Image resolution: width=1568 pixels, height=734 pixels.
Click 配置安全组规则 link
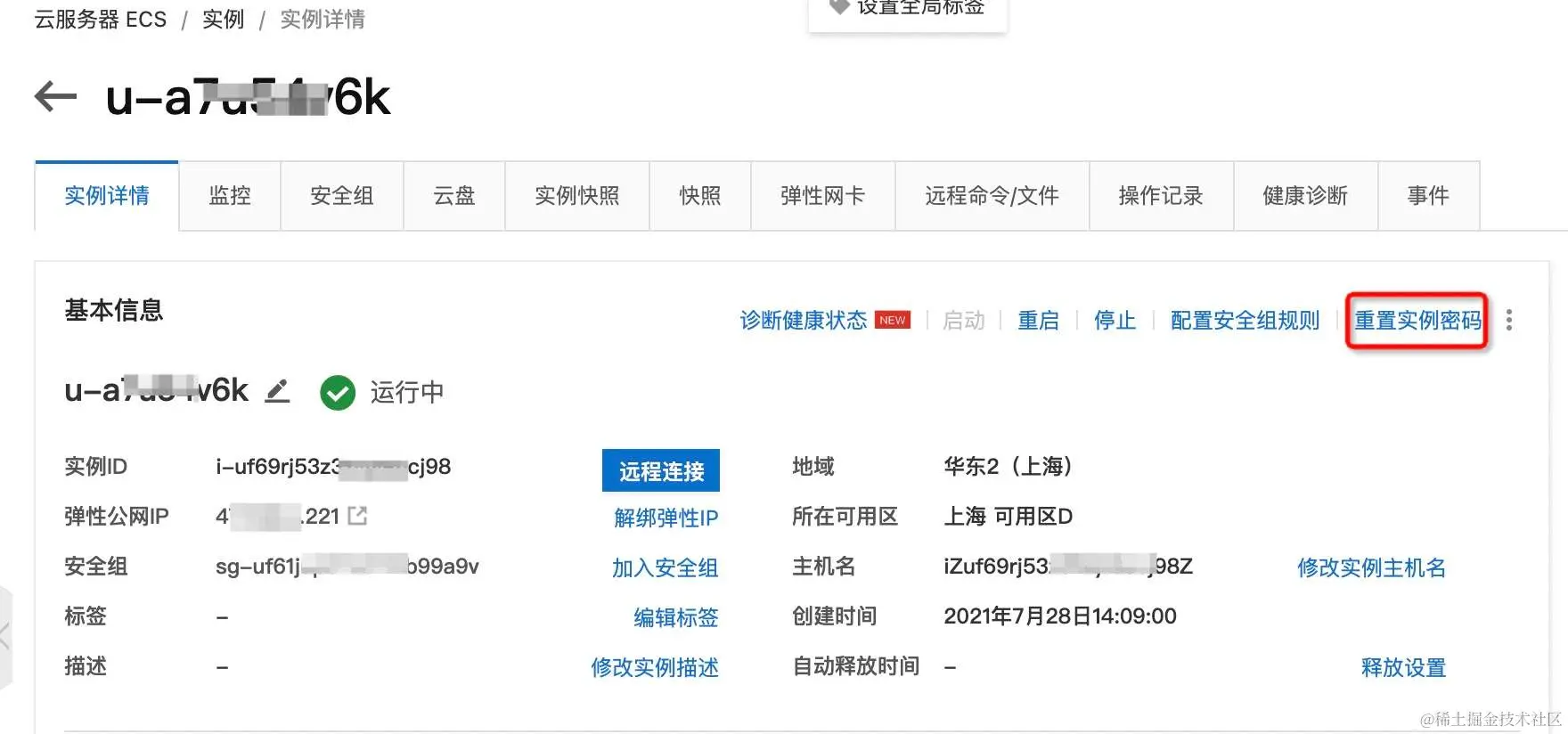tap(1245, 321)
